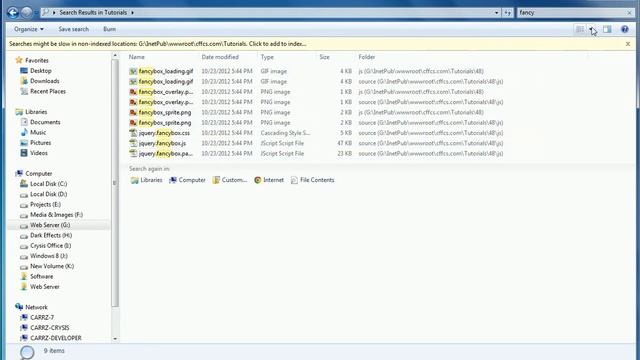Toggle the preview pane icon
Image resolution: width=640 pixels, height=360 pixels.
click(607, 29)
